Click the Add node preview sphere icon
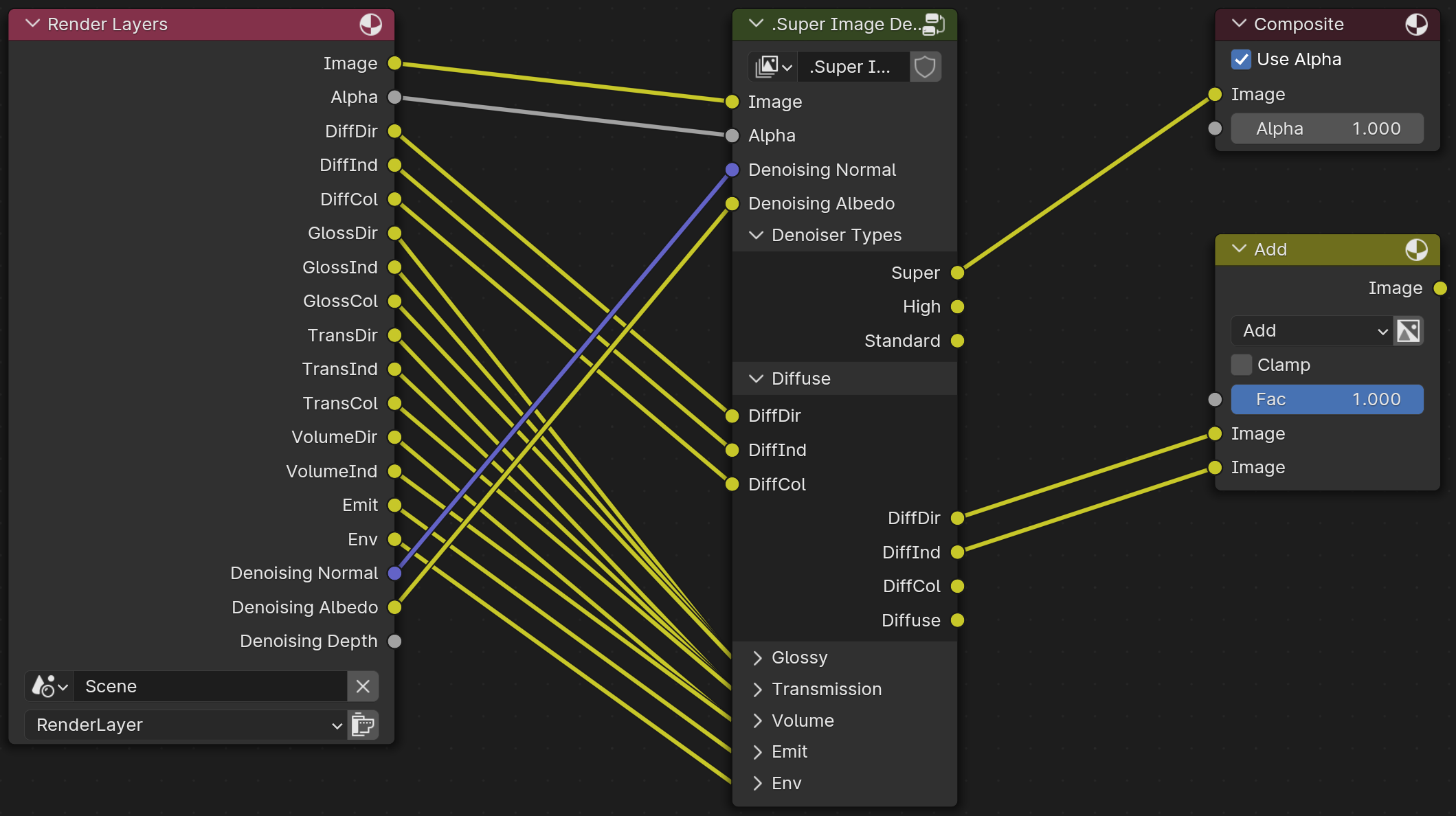 (1415, 250)
